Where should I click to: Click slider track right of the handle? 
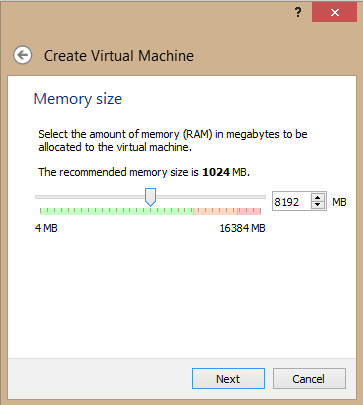(x=211, y=197)
